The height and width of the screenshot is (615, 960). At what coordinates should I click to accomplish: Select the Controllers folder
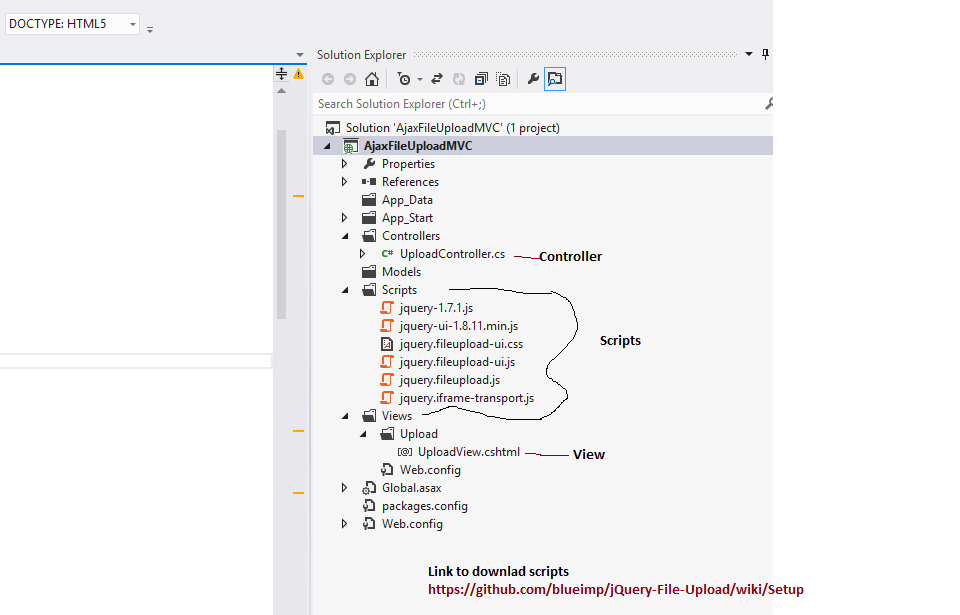pyautogui.click(x=411, y=236)
